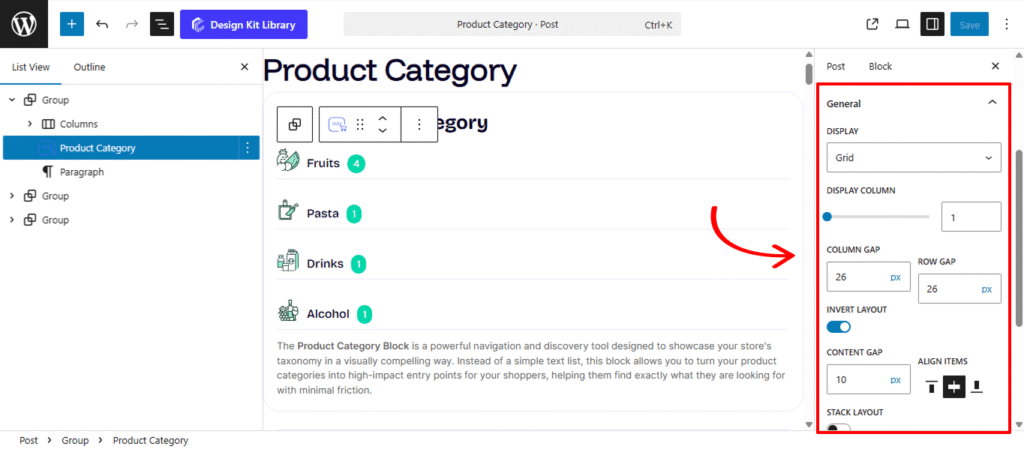
Task: Adjust the Display Column slider
Action: [x=828, y=216]
